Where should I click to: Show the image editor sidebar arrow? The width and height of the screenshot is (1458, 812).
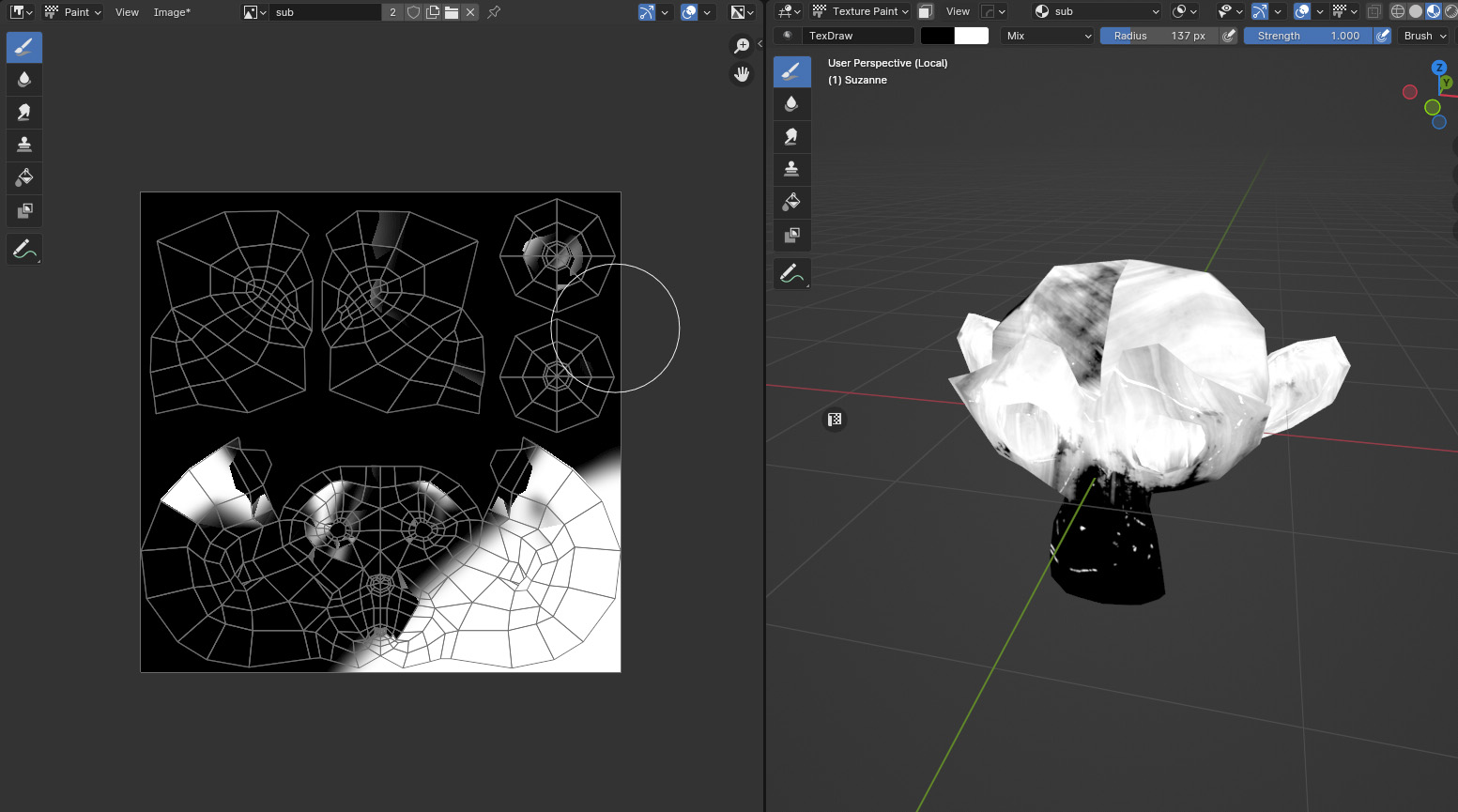point(760,43)
